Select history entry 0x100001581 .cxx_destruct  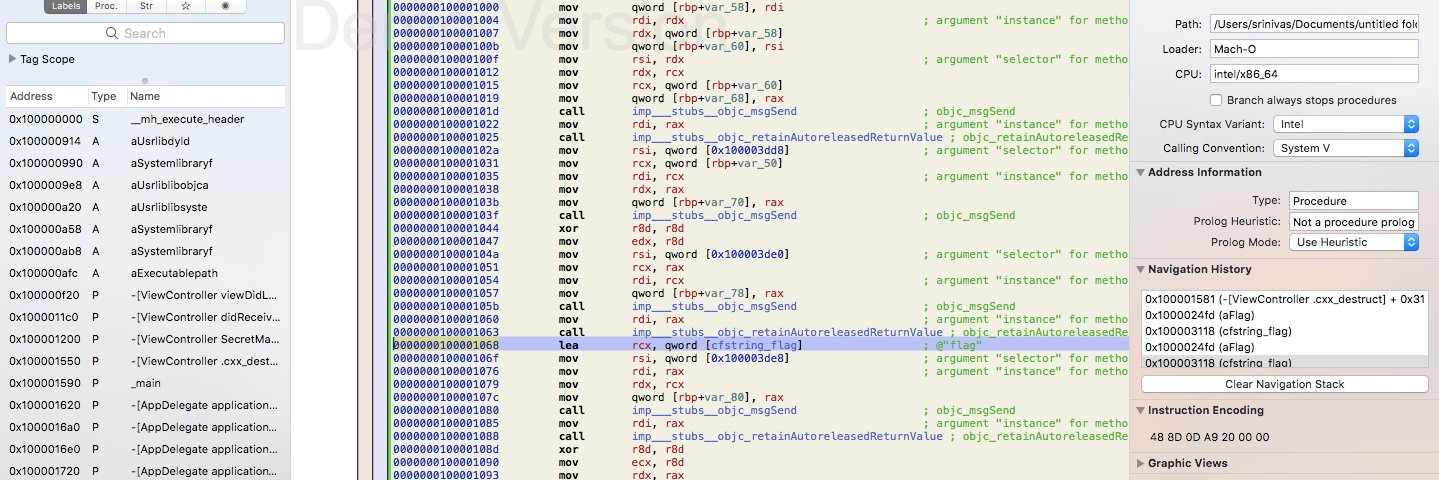click(x=1284, y=299)
